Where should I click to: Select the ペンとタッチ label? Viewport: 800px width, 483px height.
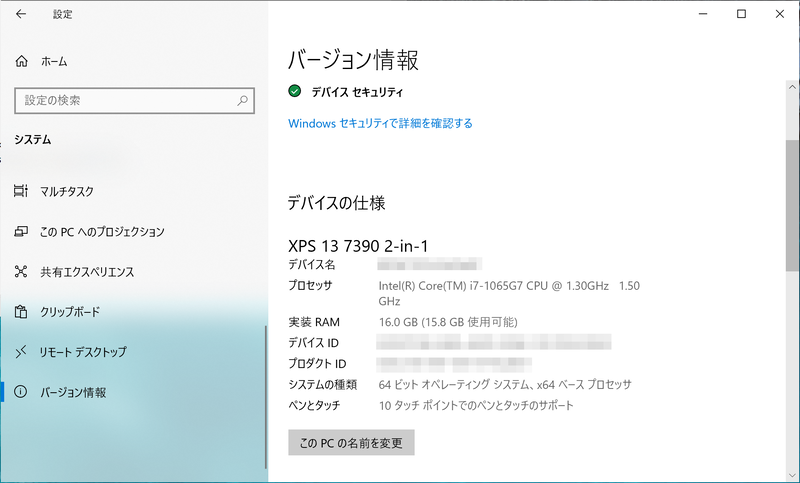click(314, 405)
